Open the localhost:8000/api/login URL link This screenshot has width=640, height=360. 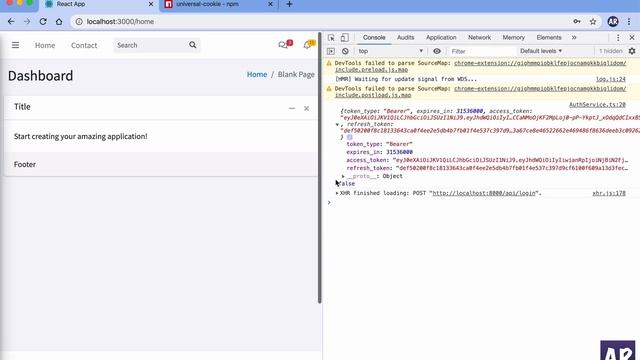[484, 193]
